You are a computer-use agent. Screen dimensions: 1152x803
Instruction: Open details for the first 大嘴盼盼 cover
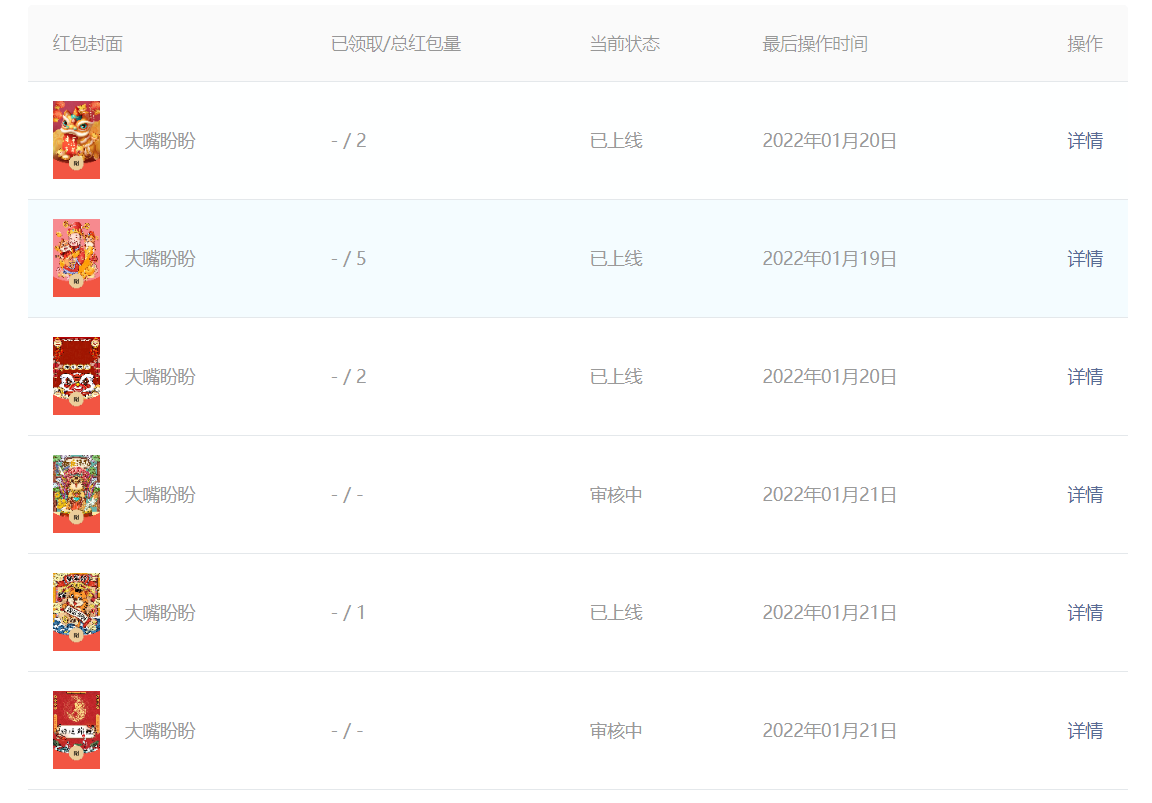click(1085, 140)
